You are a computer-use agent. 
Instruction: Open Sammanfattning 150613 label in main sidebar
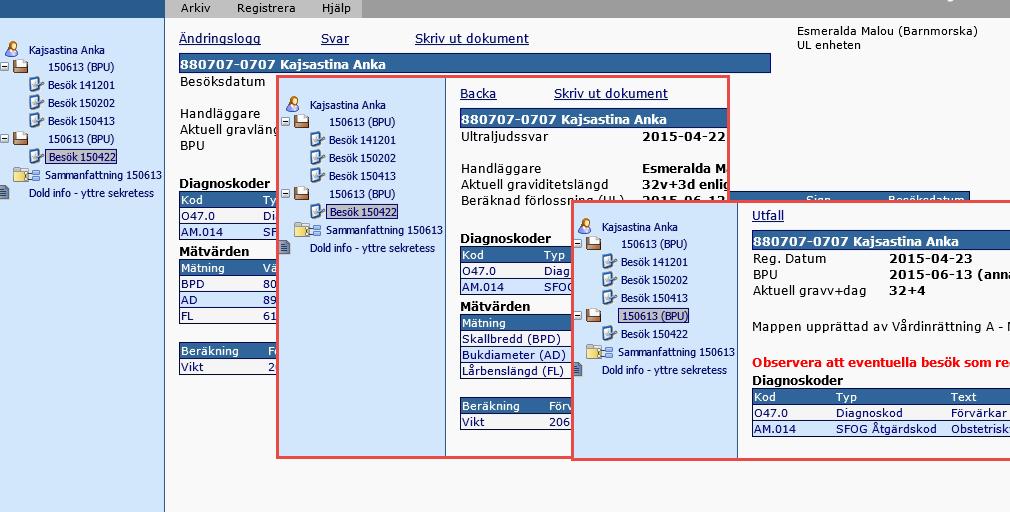pos(103,175)
